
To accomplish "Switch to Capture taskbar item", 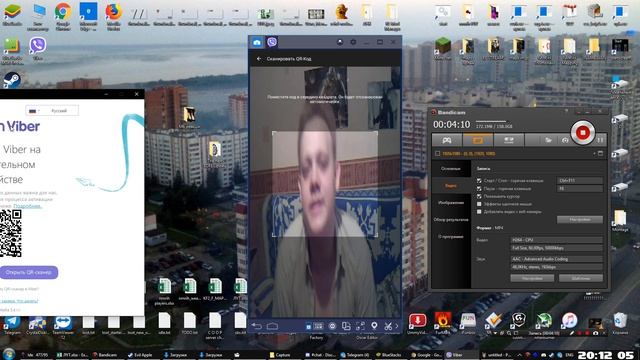I will tap(279, 355).
